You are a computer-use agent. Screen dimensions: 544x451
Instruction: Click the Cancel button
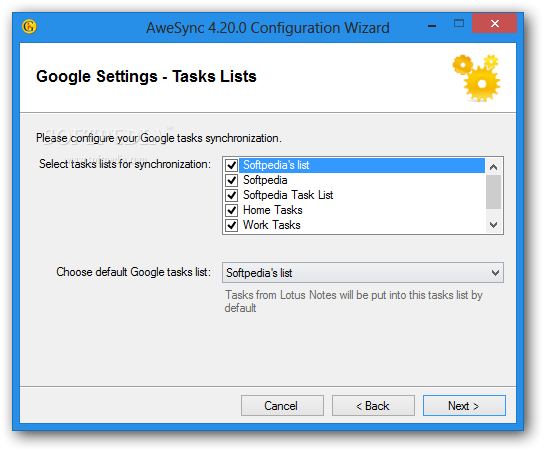pos(282,405)
